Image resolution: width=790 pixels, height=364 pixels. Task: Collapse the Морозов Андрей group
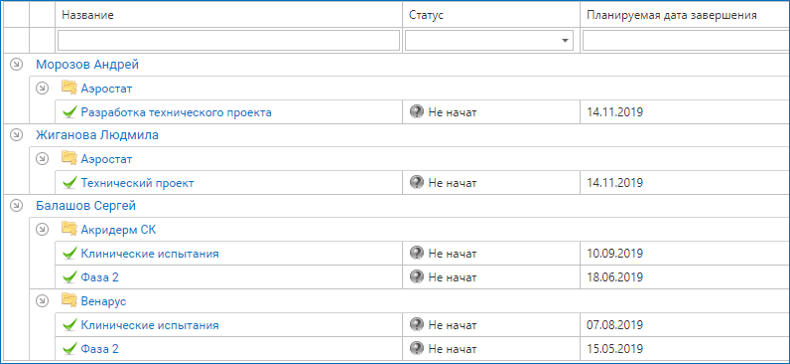(x=17, y=64)
